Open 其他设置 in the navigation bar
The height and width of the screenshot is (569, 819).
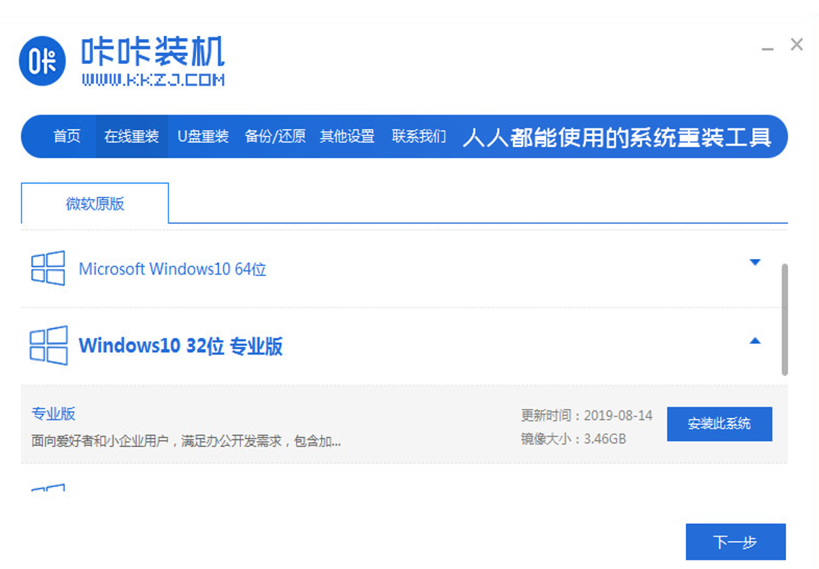(347, 137)
